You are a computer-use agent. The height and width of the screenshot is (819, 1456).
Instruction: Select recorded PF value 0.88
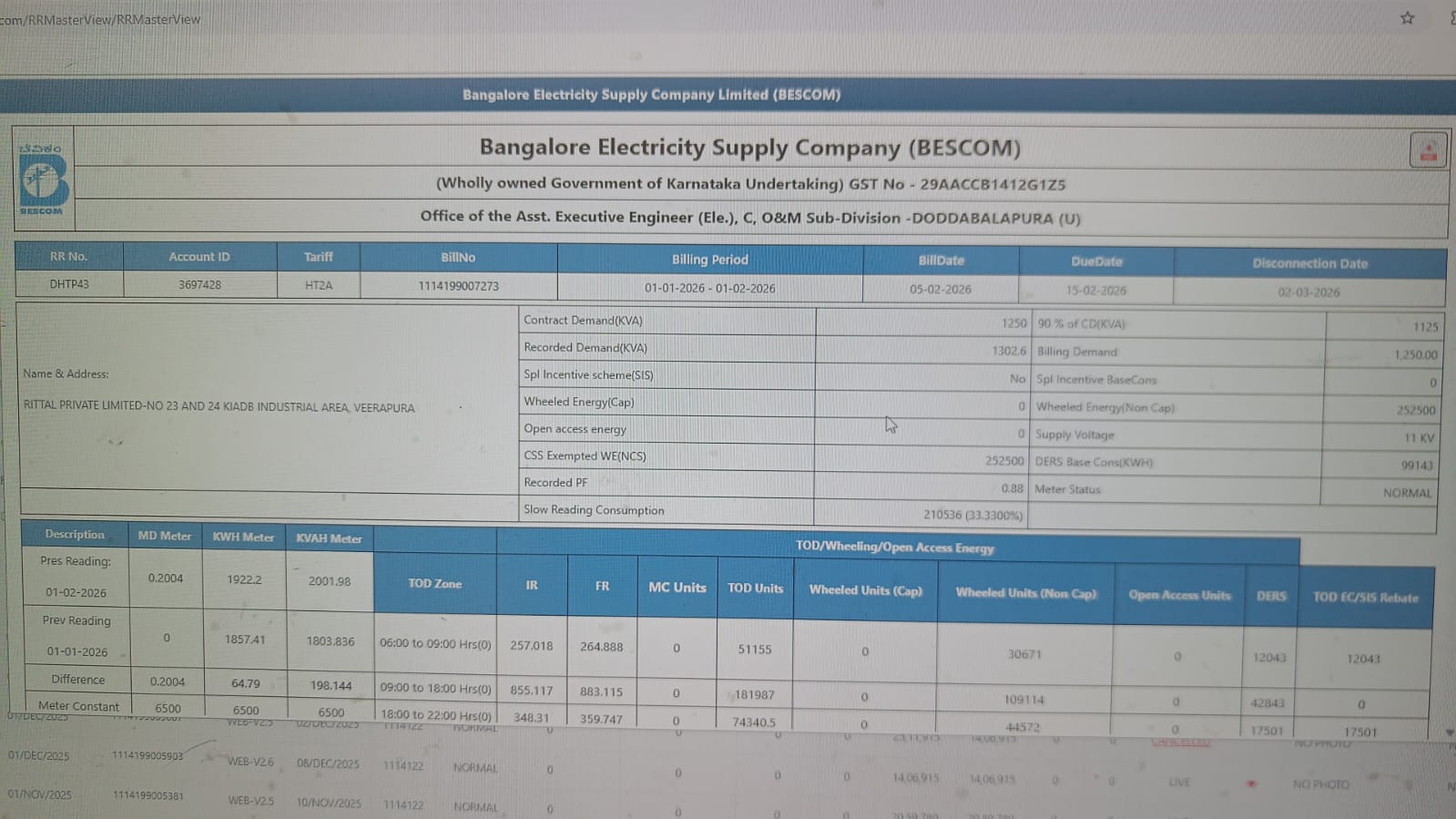point(1012,488)
